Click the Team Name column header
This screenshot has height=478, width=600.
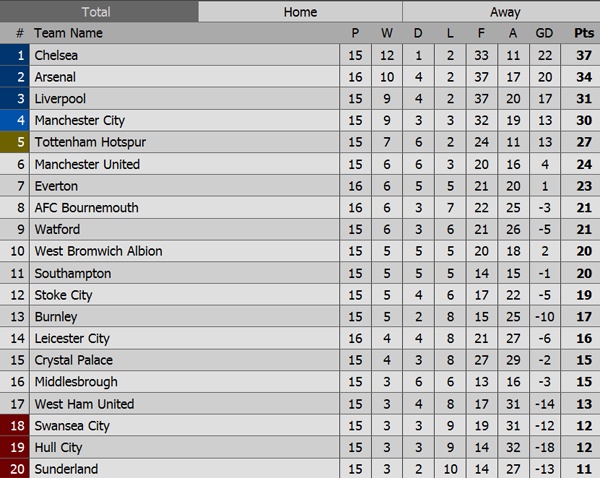(68, 33)
